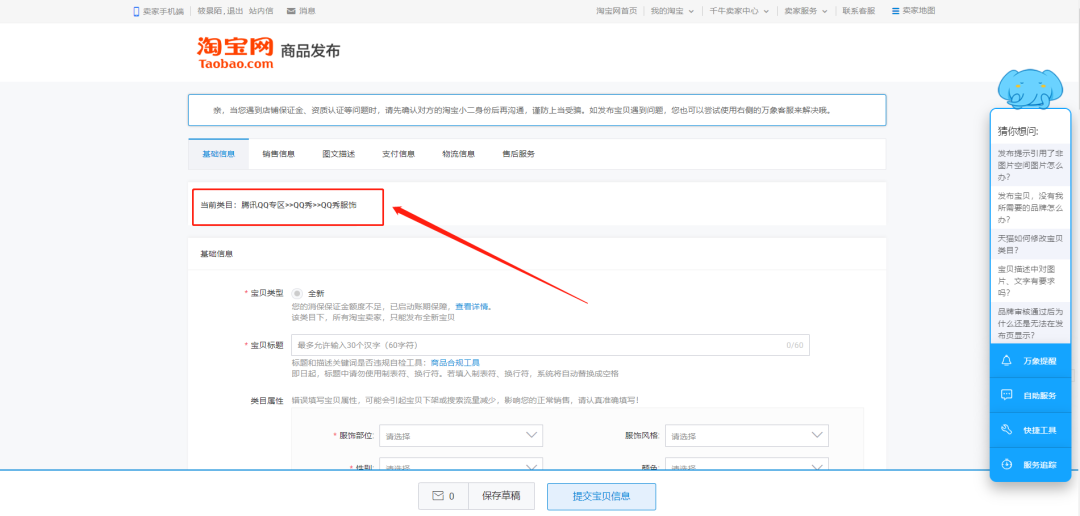Switch to the 售后服务 tab
The width and height of the screenshot is (1080, 516).
pyautogui.click(x=519, y=154)
